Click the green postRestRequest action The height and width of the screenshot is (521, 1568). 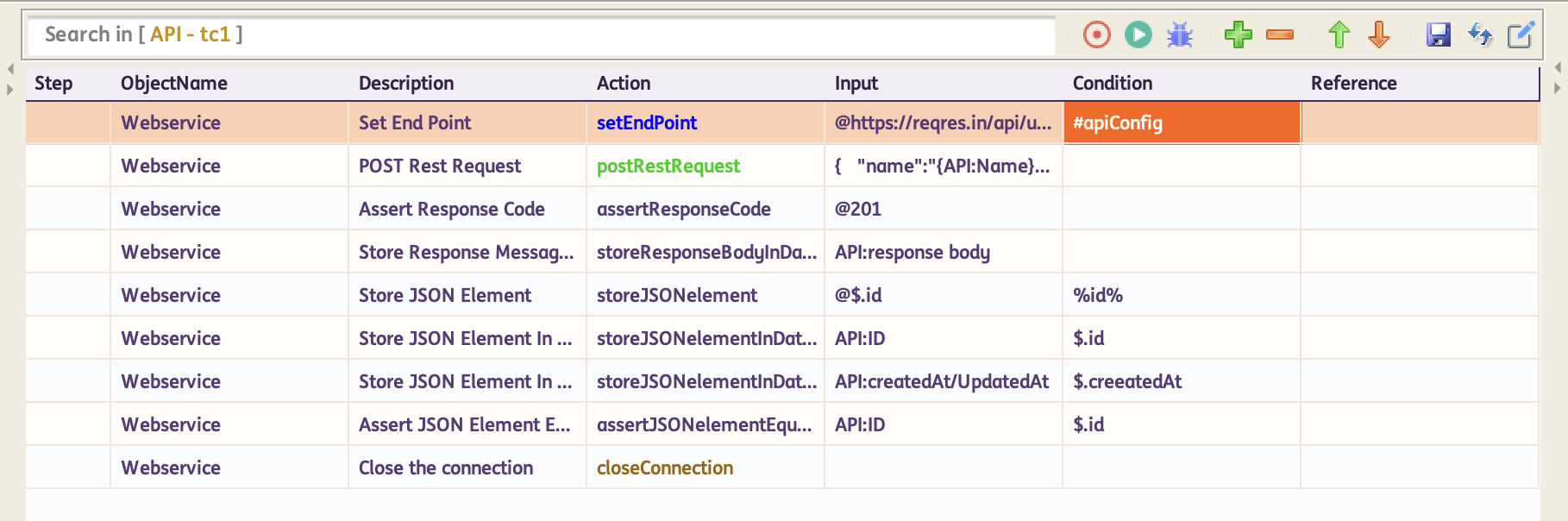(x=668, y=166)
